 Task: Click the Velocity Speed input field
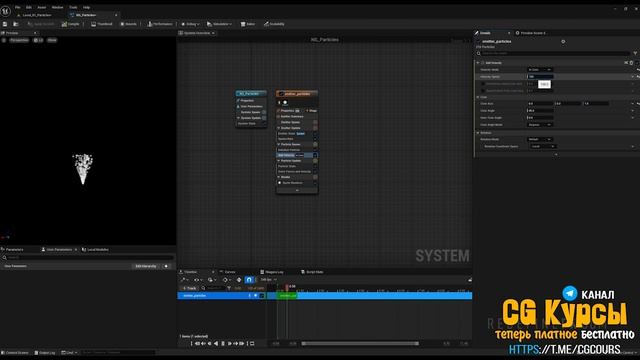540,77
